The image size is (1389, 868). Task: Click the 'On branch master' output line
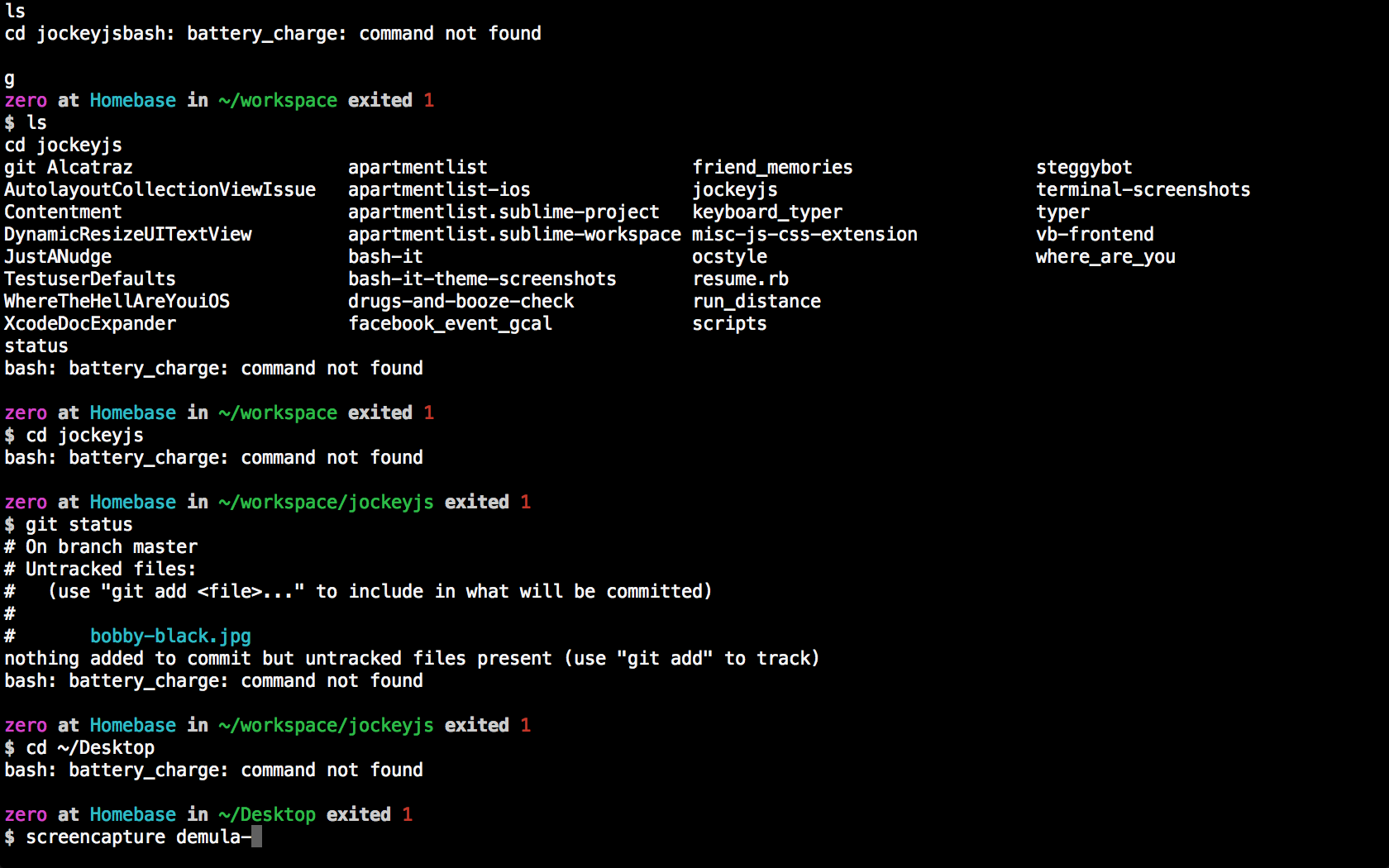pyautogui.click(x=111, y=547)
